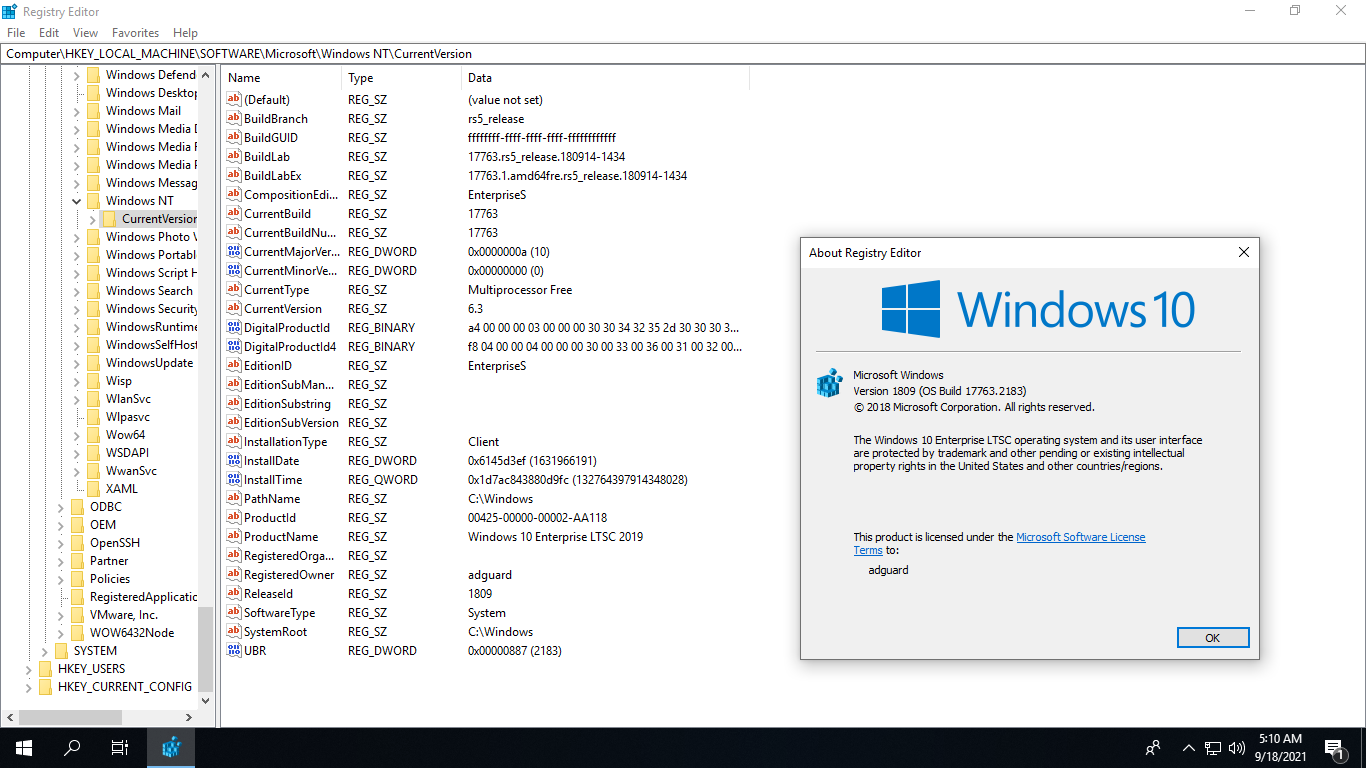1366x768 pixels.
Task: Select the CurrentBuild value row
Action: click(486, 214)
